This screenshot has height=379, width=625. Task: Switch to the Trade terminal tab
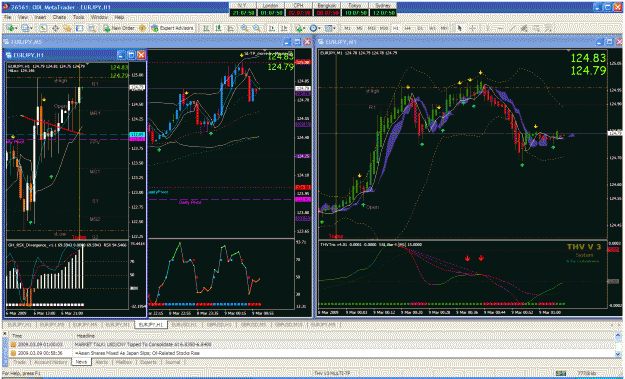(20, 362)
